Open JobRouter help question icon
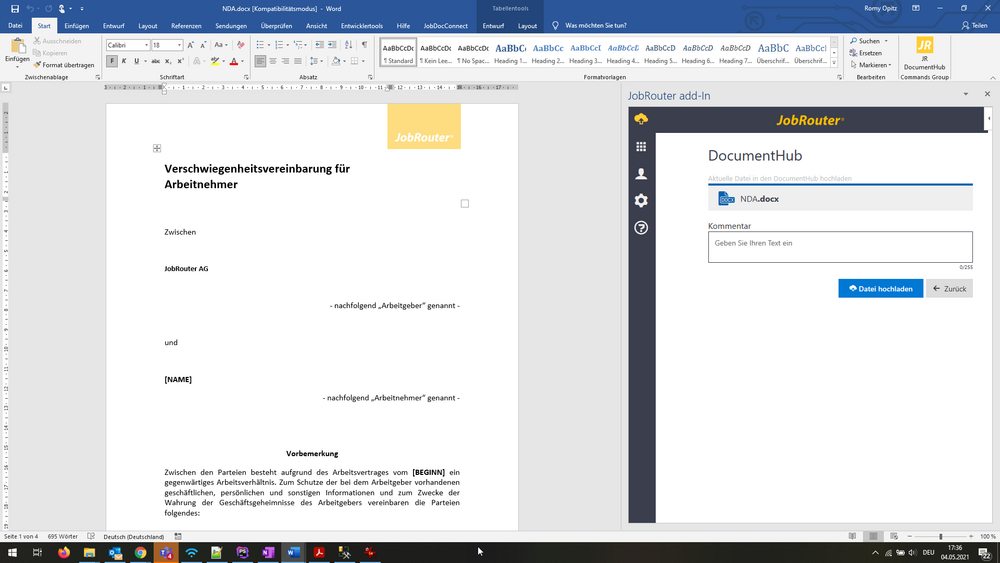The height and width of the screenshot is (563, 1000). pyautogui.click(x=641, y=228)
